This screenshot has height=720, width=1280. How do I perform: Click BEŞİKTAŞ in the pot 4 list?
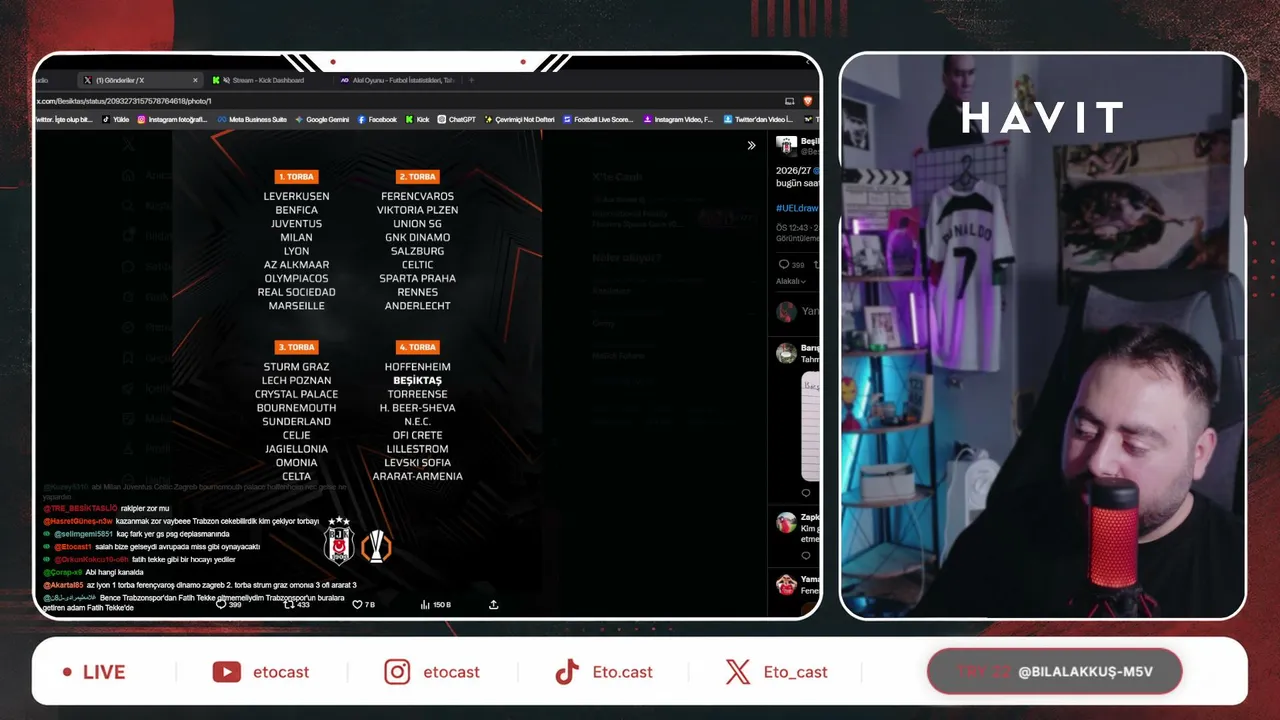(x=417, y=381)
